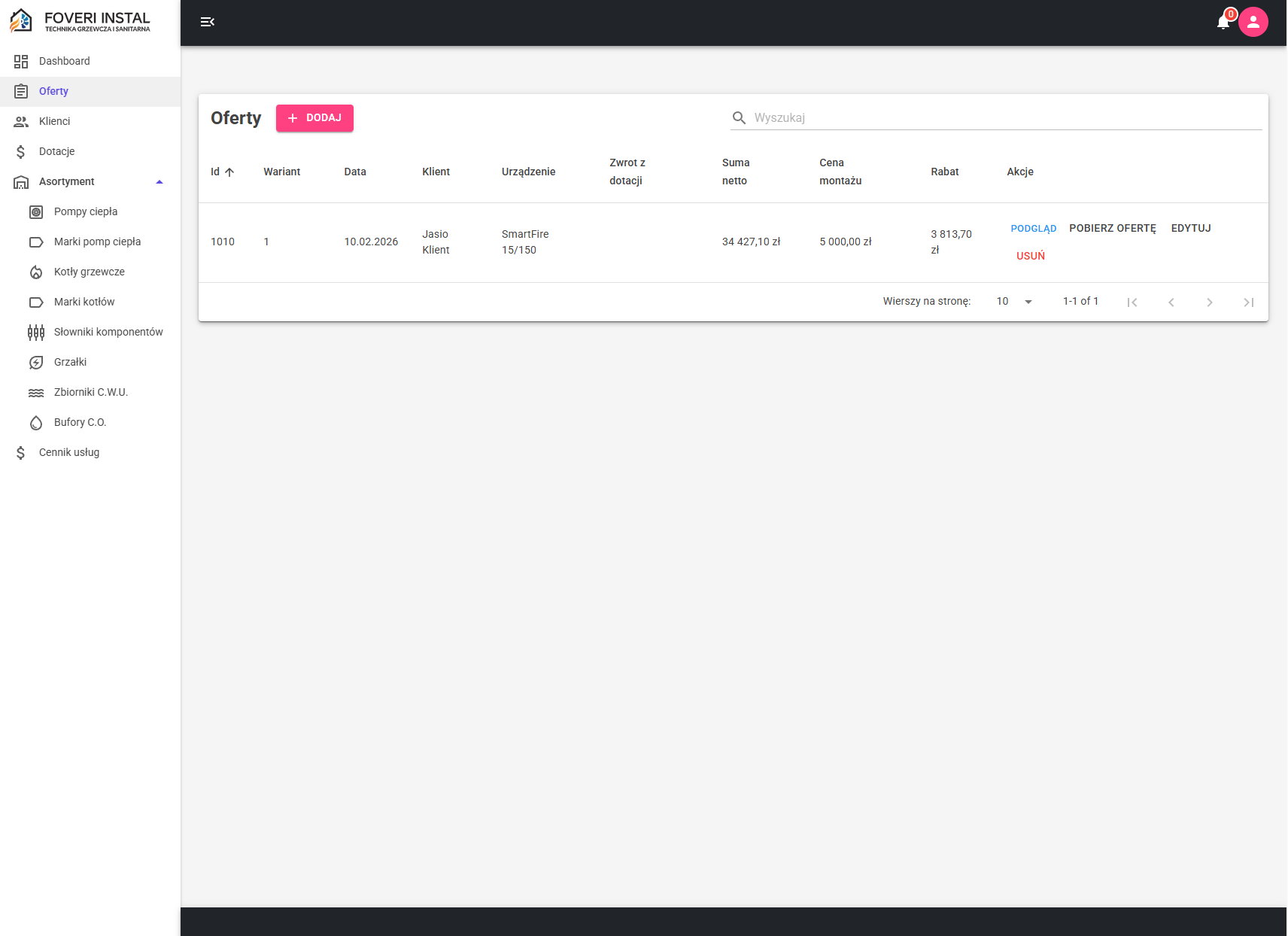Add new offer with DODAJ button
Image resolution: width=1288 pixels, height=936 pixels.
[314, 118]
